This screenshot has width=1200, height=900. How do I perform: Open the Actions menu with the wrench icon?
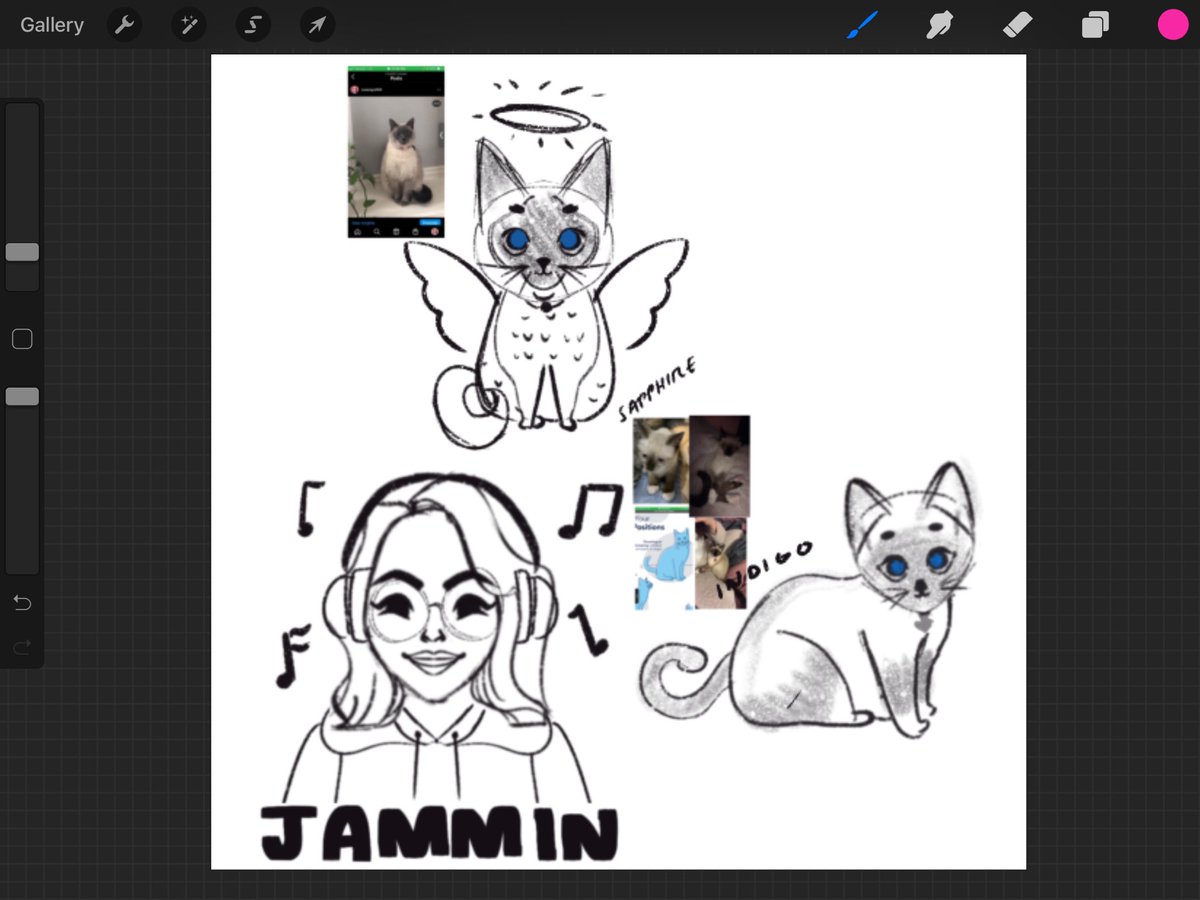point(124,24)
